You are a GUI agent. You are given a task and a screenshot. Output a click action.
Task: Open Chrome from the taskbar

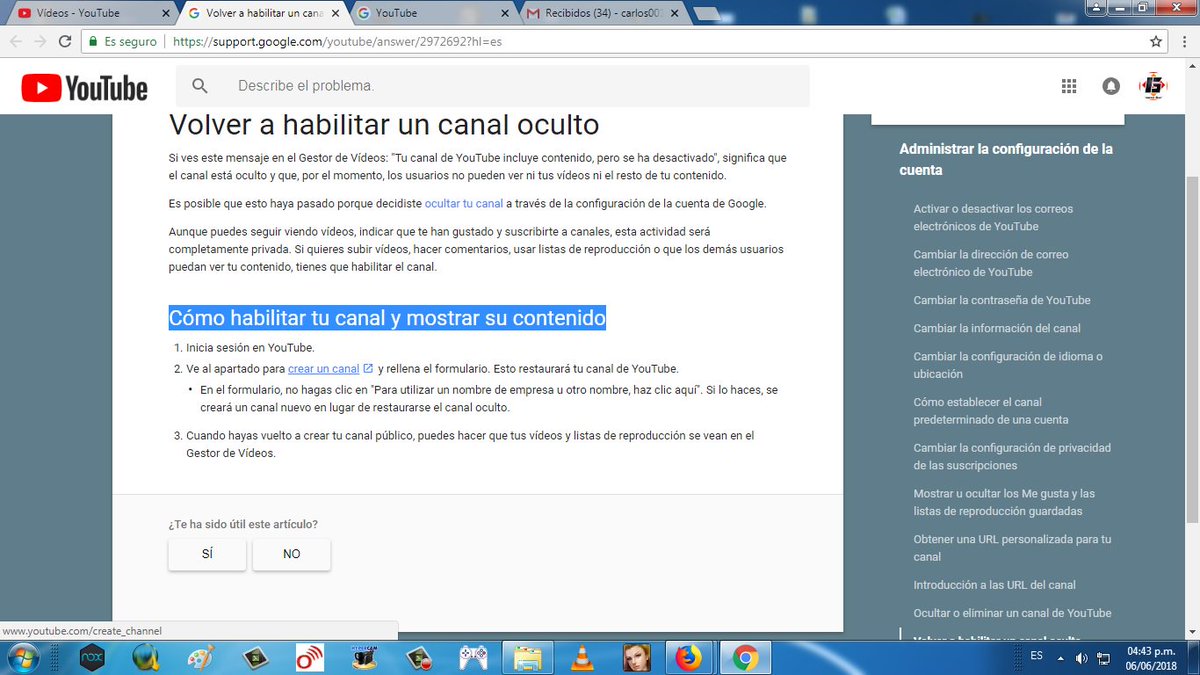[x=743, y=658]
